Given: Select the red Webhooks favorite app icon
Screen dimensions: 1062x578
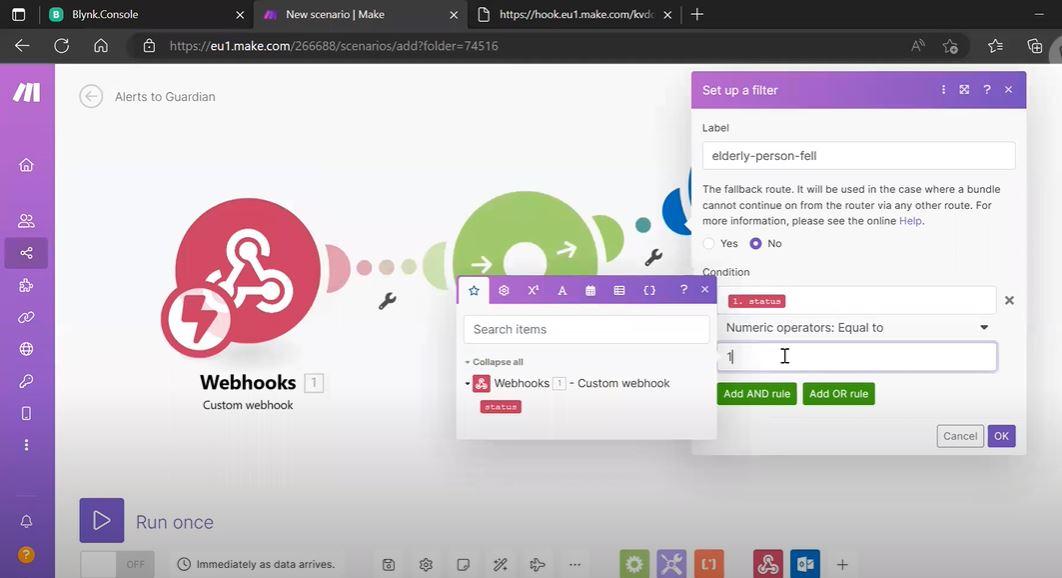Looking at the screenshot, I should point(768,564).
